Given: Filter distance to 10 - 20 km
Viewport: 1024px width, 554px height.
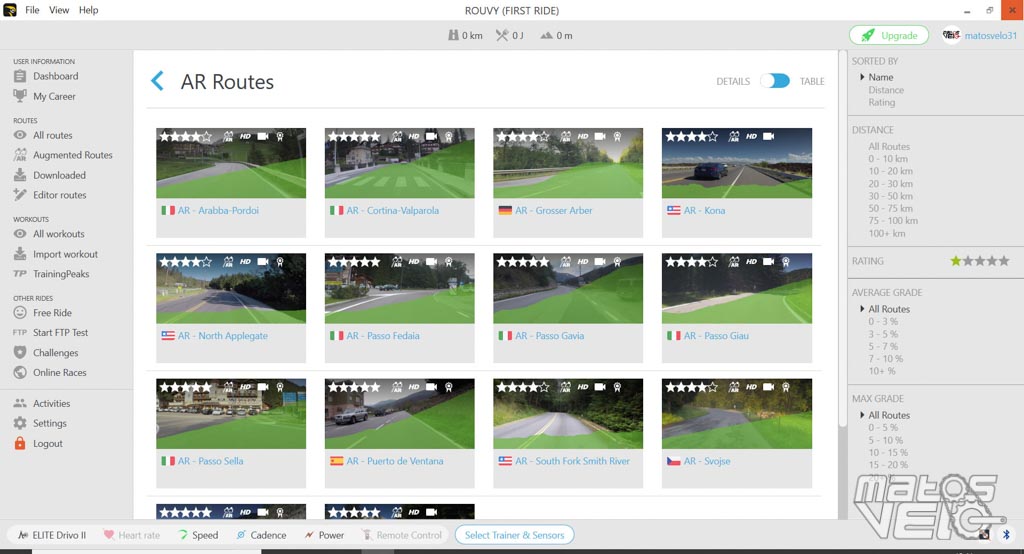Looking at the screenshot, I should [x=890, y=171].
